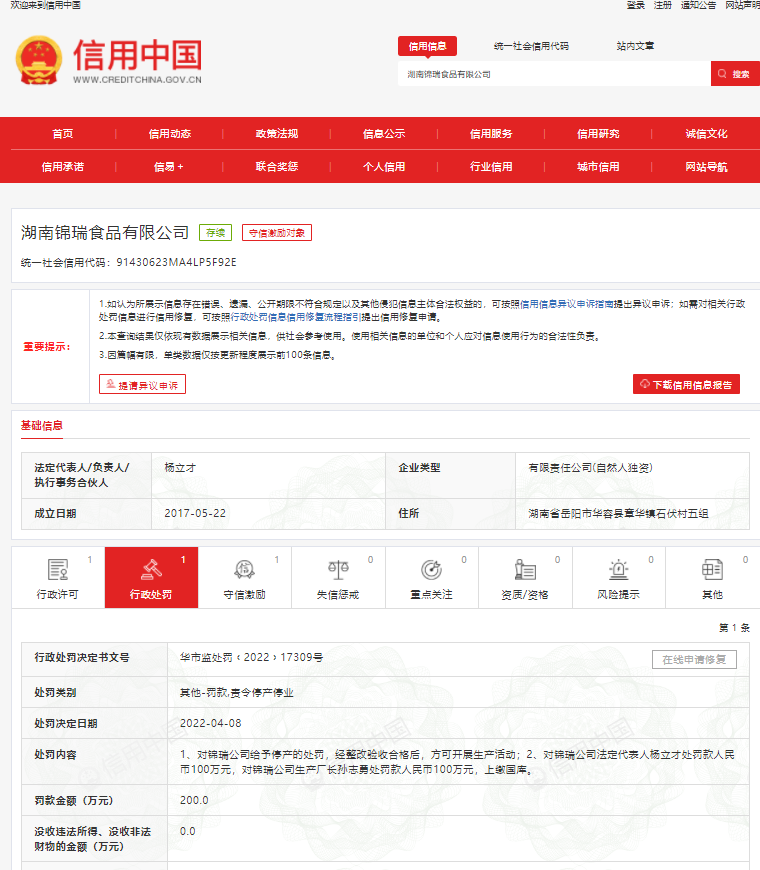Open the 信用动态 menu item
760x870 pixels.
point(170,134)
